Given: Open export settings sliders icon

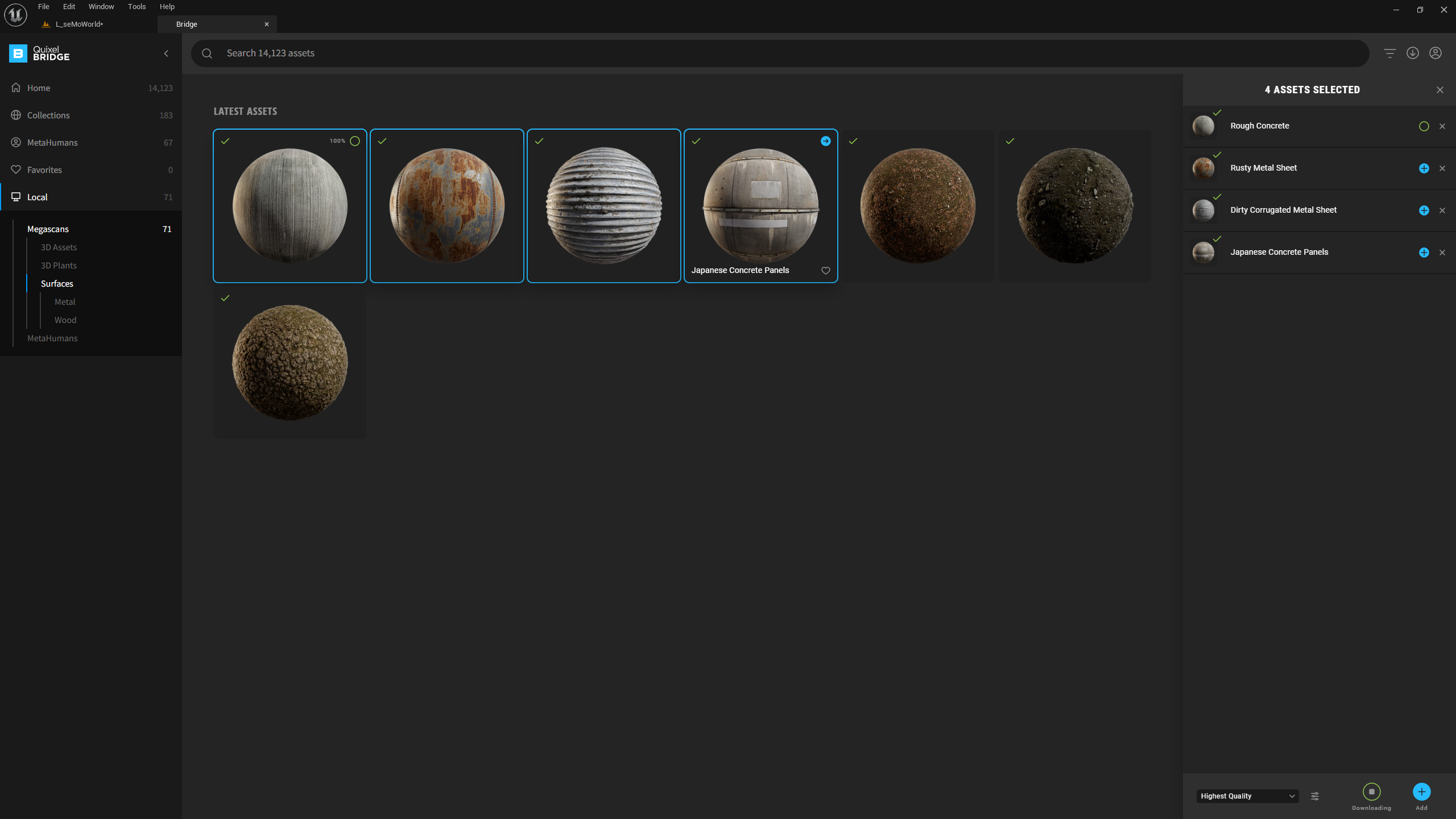Looking at the screenshot, I should (x=1315, y=796).
